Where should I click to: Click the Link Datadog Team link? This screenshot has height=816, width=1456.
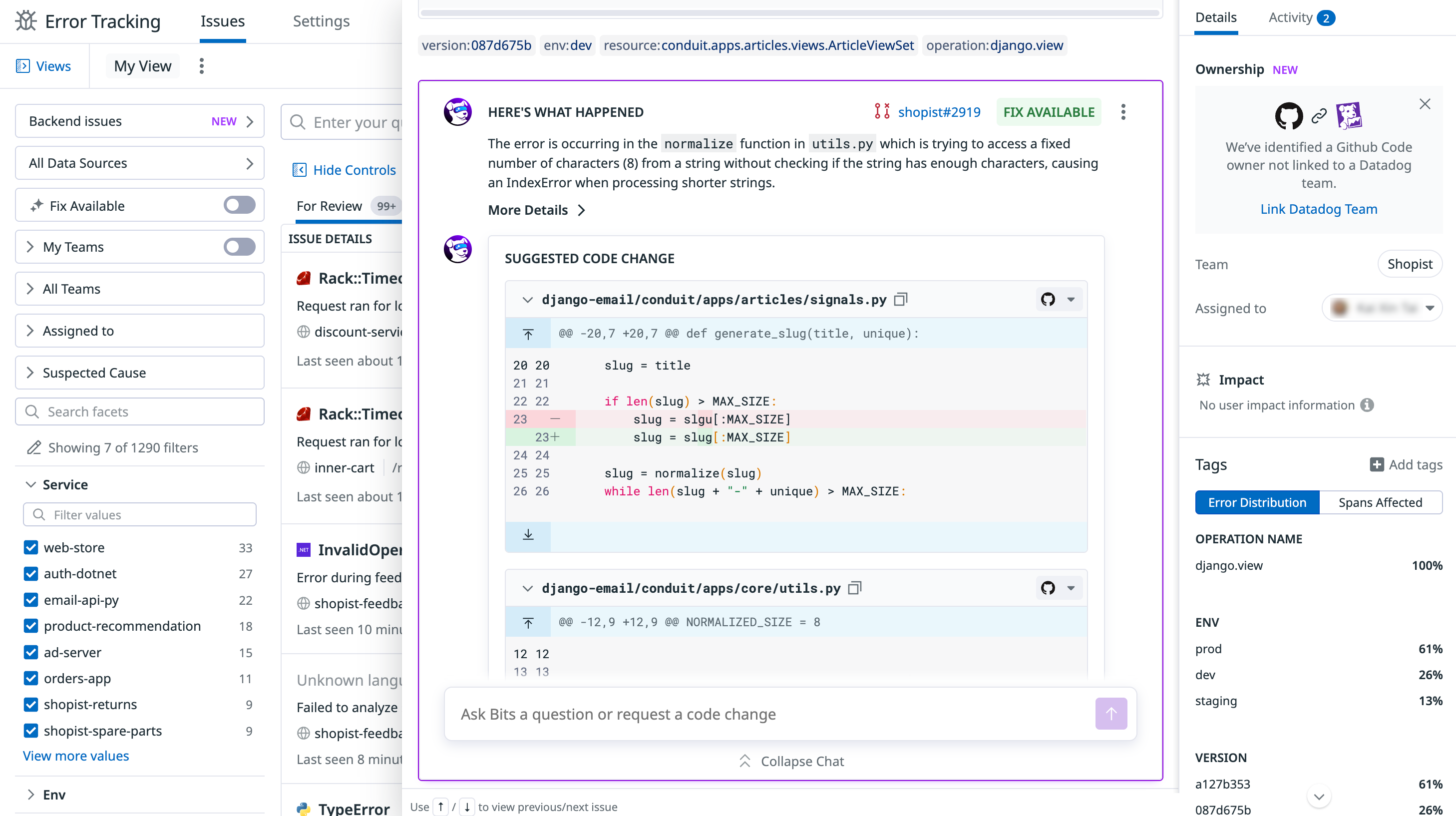[x=1318, y=209]
